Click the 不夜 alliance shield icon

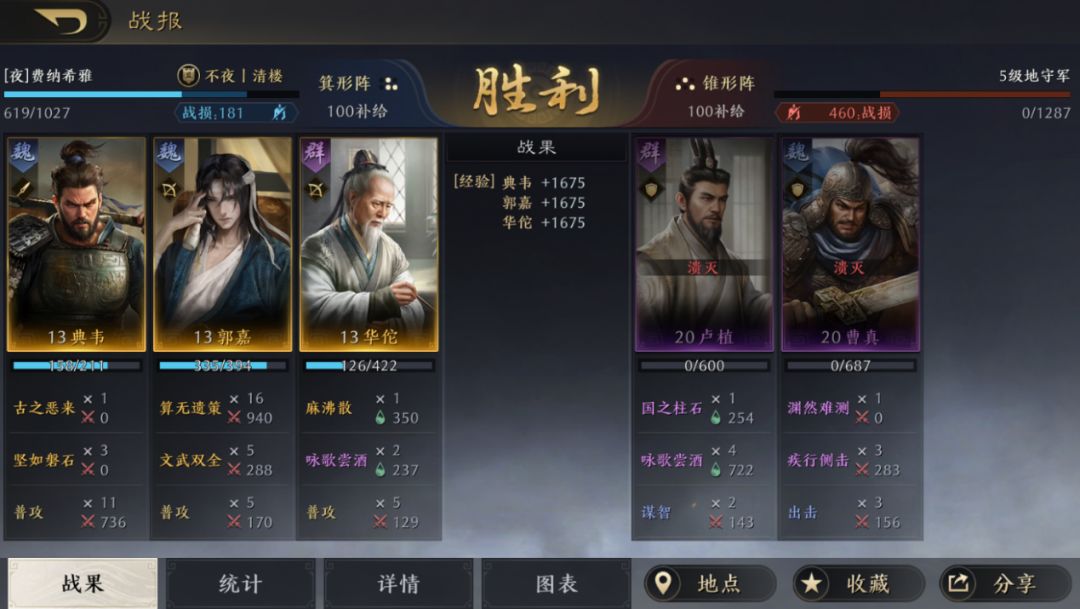click(188, 75)
